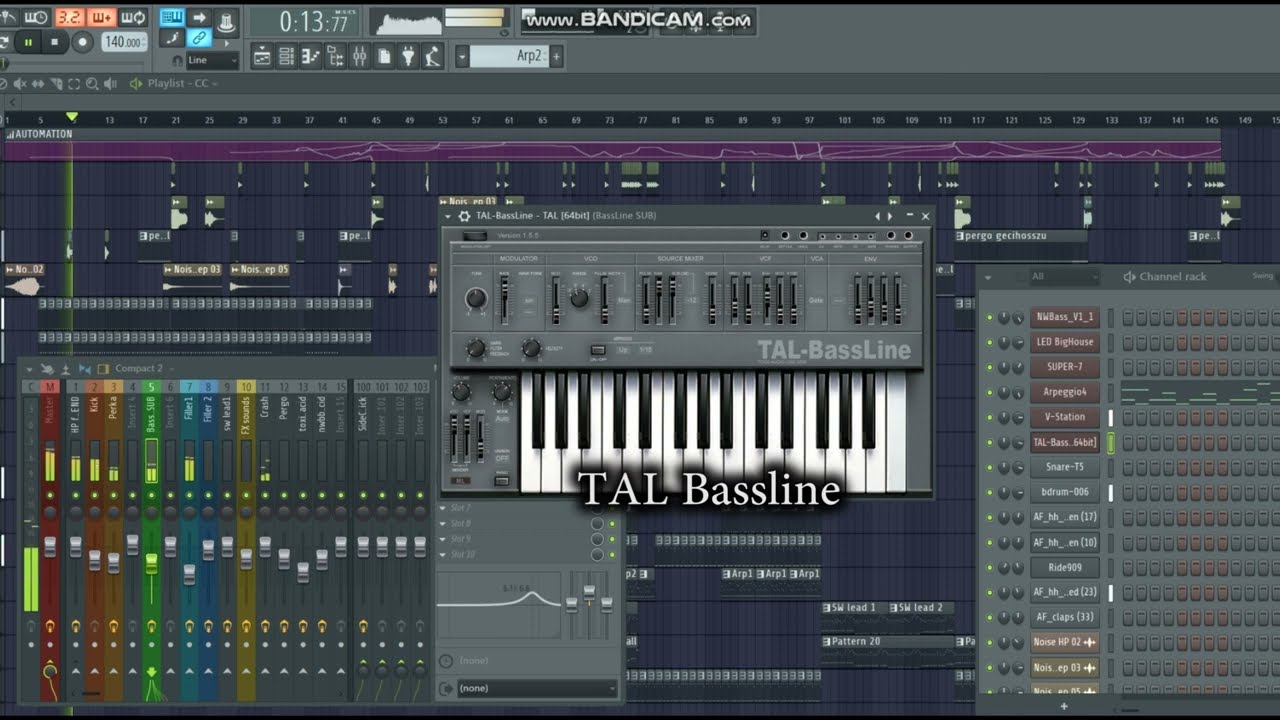Open the TAL-BassLine plugin options gear
The width and height of the screenshot is (1280, 720).
464,216
